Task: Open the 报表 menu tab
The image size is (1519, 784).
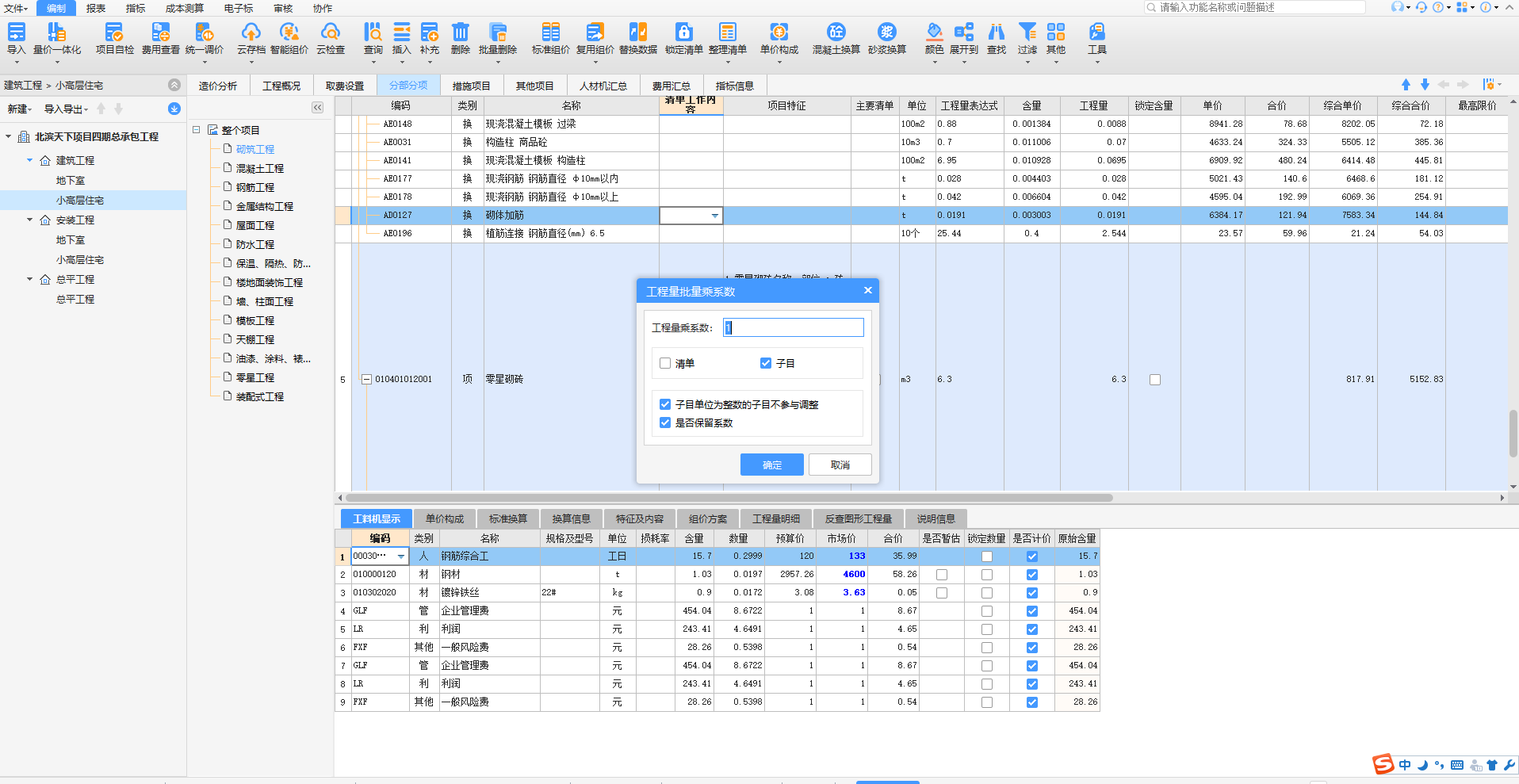Action: [x=96, y=8]
